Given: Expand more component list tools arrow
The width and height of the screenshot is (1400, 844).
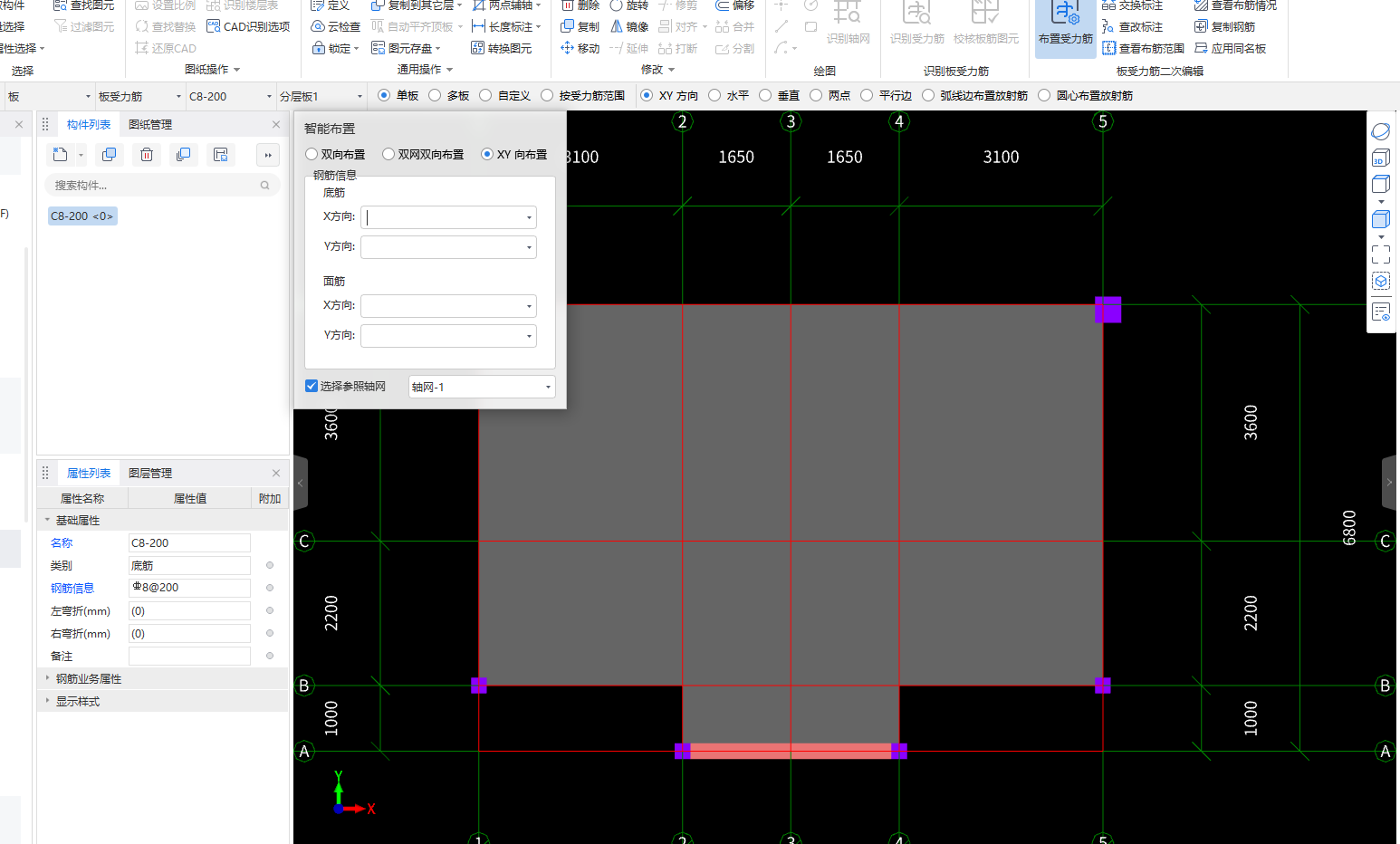Looking at the screenshot, I should point(268,155).
